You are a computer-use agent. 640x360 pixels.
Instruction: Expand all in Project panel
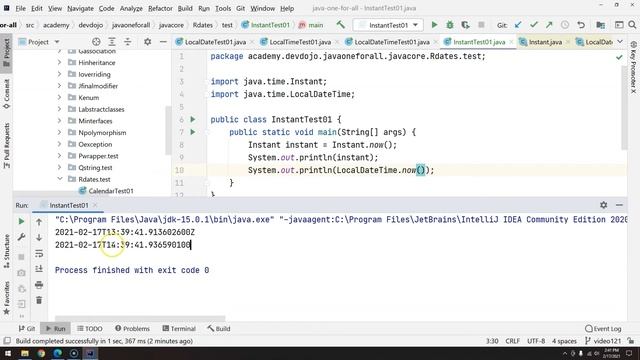tap(112, 42)
